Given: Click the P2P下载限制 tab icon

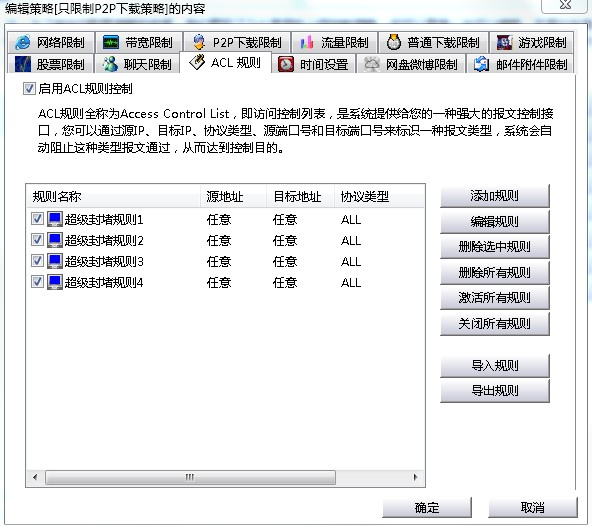Looking at the screenshot, I should (x=199, y=42).
